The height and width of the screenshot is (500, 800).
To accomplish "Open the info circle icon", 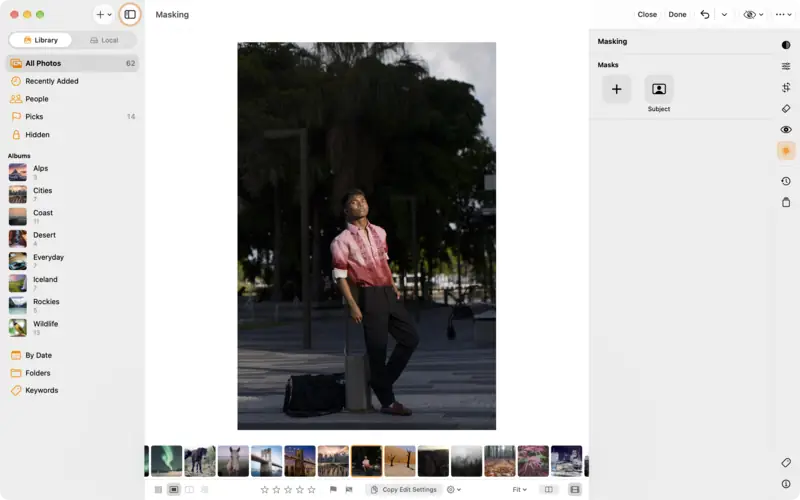I will pyautogui.click(x=786, y=484).
